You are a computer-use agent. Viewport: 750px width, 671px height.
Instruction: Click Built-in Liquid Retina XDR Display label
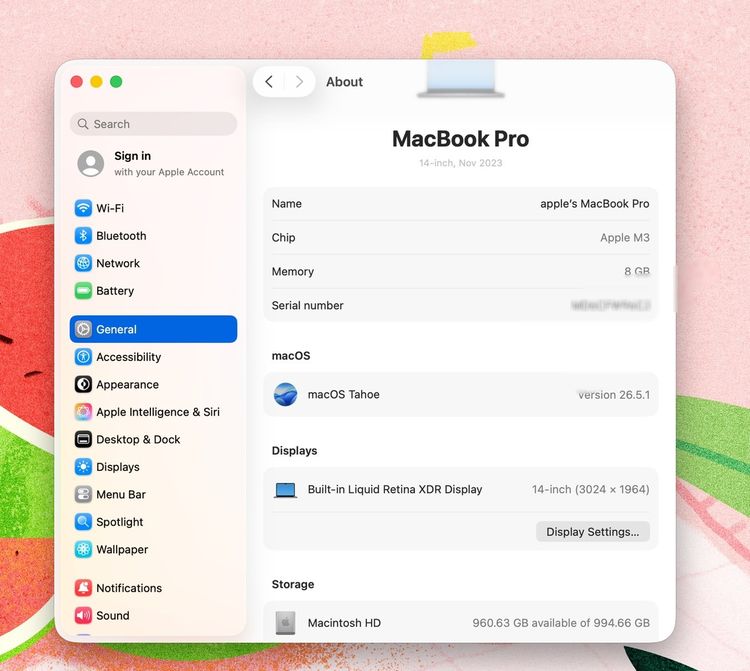click(395, 489)
